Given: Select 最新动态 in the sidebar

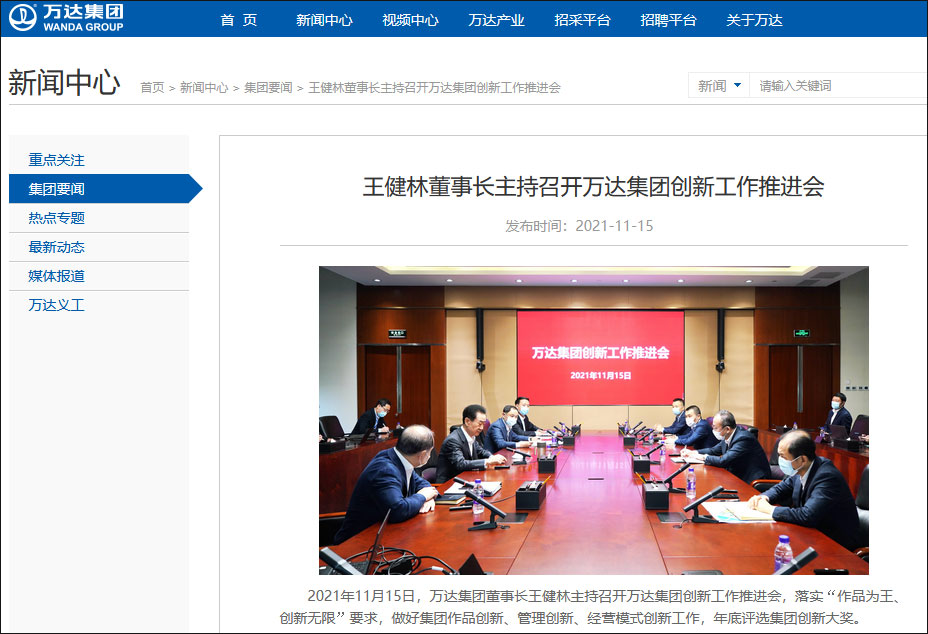Looking at the screenshot, I should [x=99, y=247].
